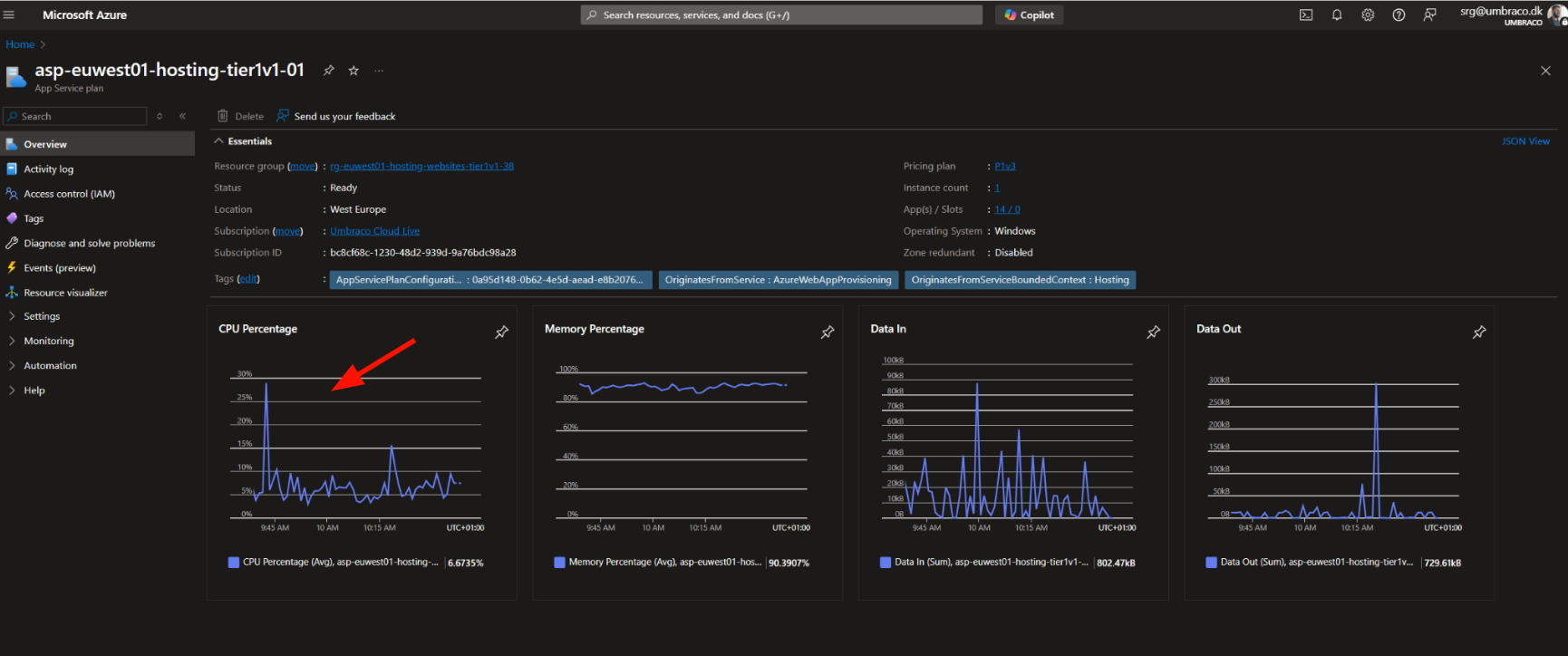This screenshot has width=1568, height=656.
Task: Click the Copilot button
Action: coord(1029,15)
